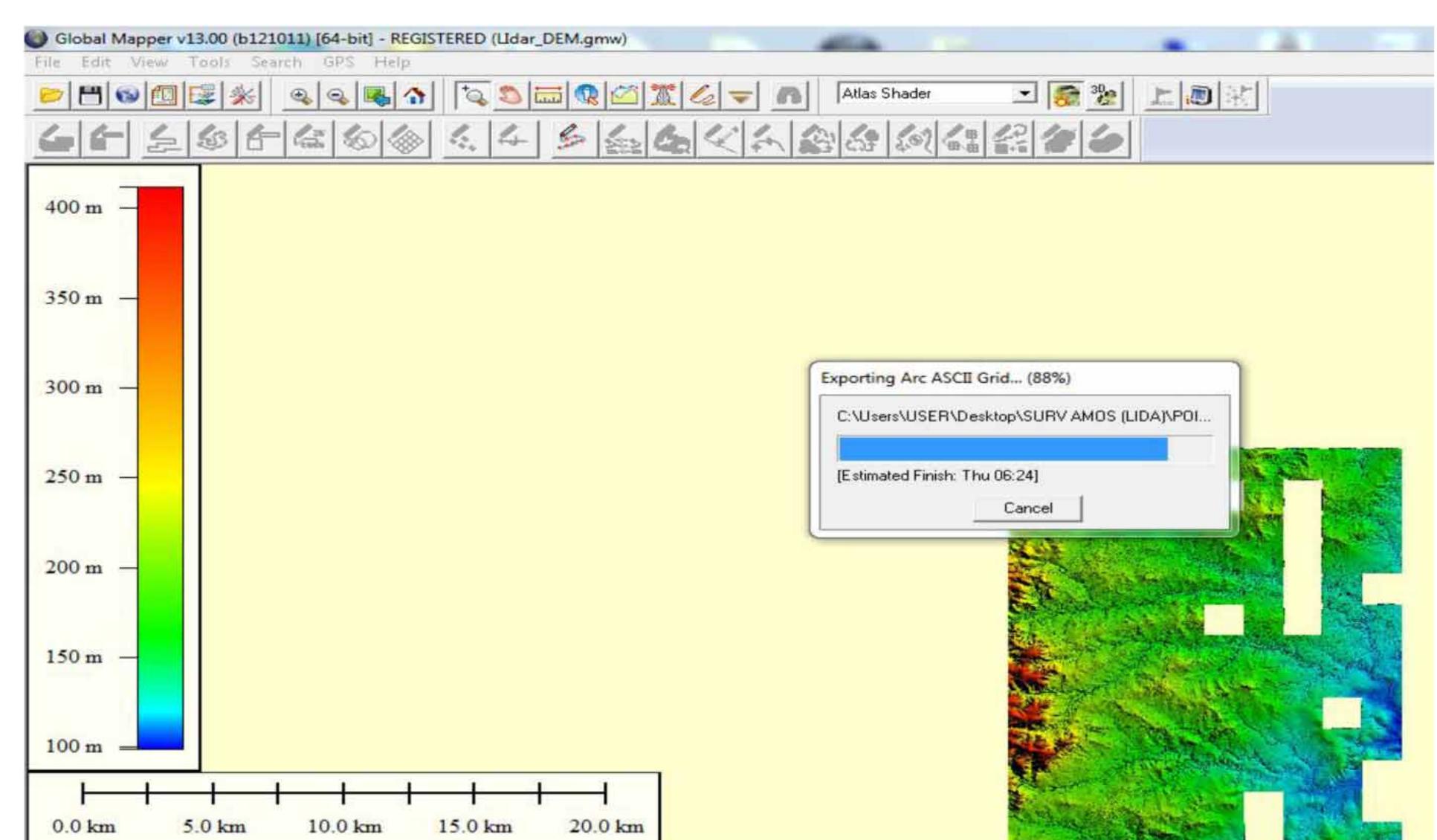Return to full view with the Home icon
The width and height of the screenshot is (1437, 840).
(x=415, y=96)
